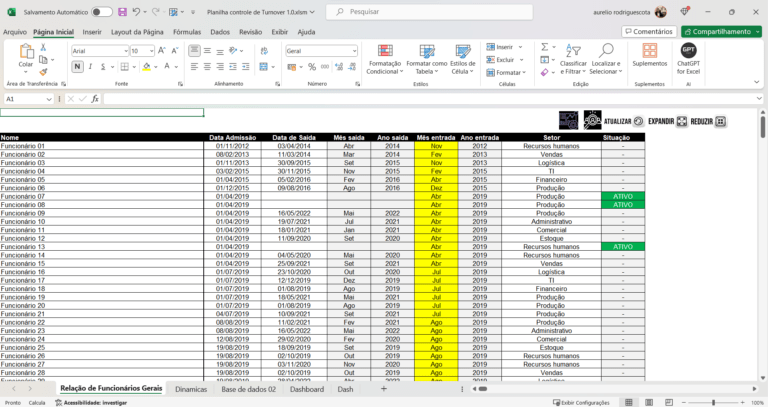Click the accounting number format icon

tap(292, 67)
